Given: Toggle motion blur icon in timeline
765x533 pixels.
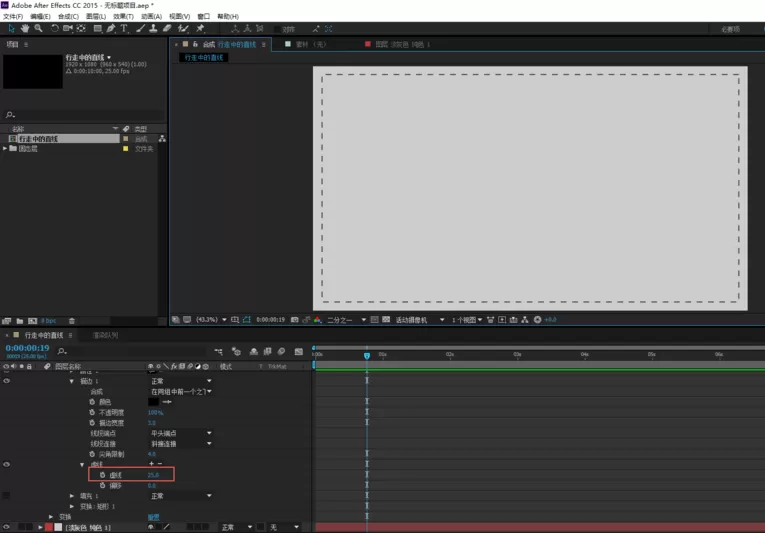Looking at the screenshot, I should [x=282, y=351].
